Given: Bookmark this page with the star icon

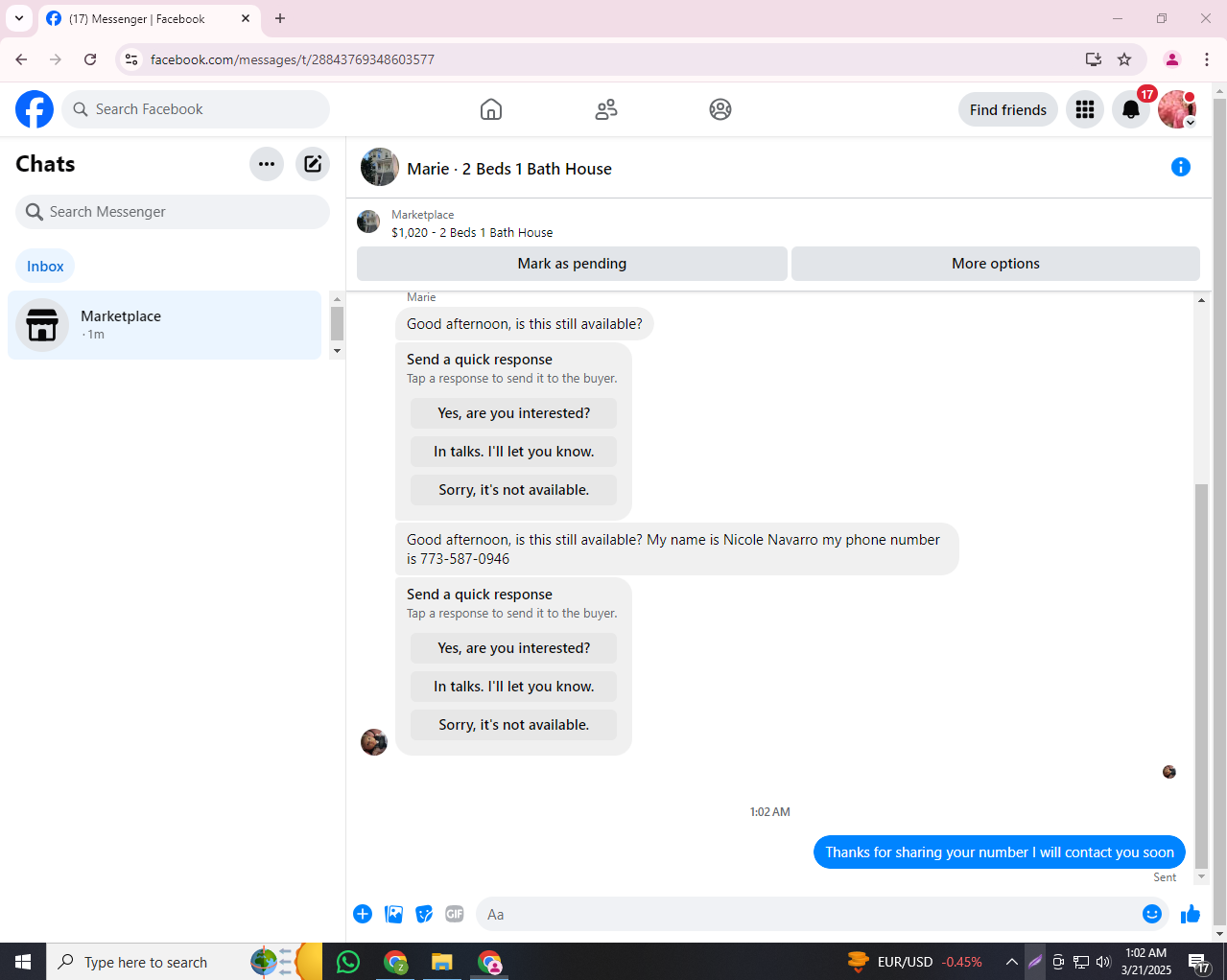Looking at the screenshot, I should coord(1124,59).
